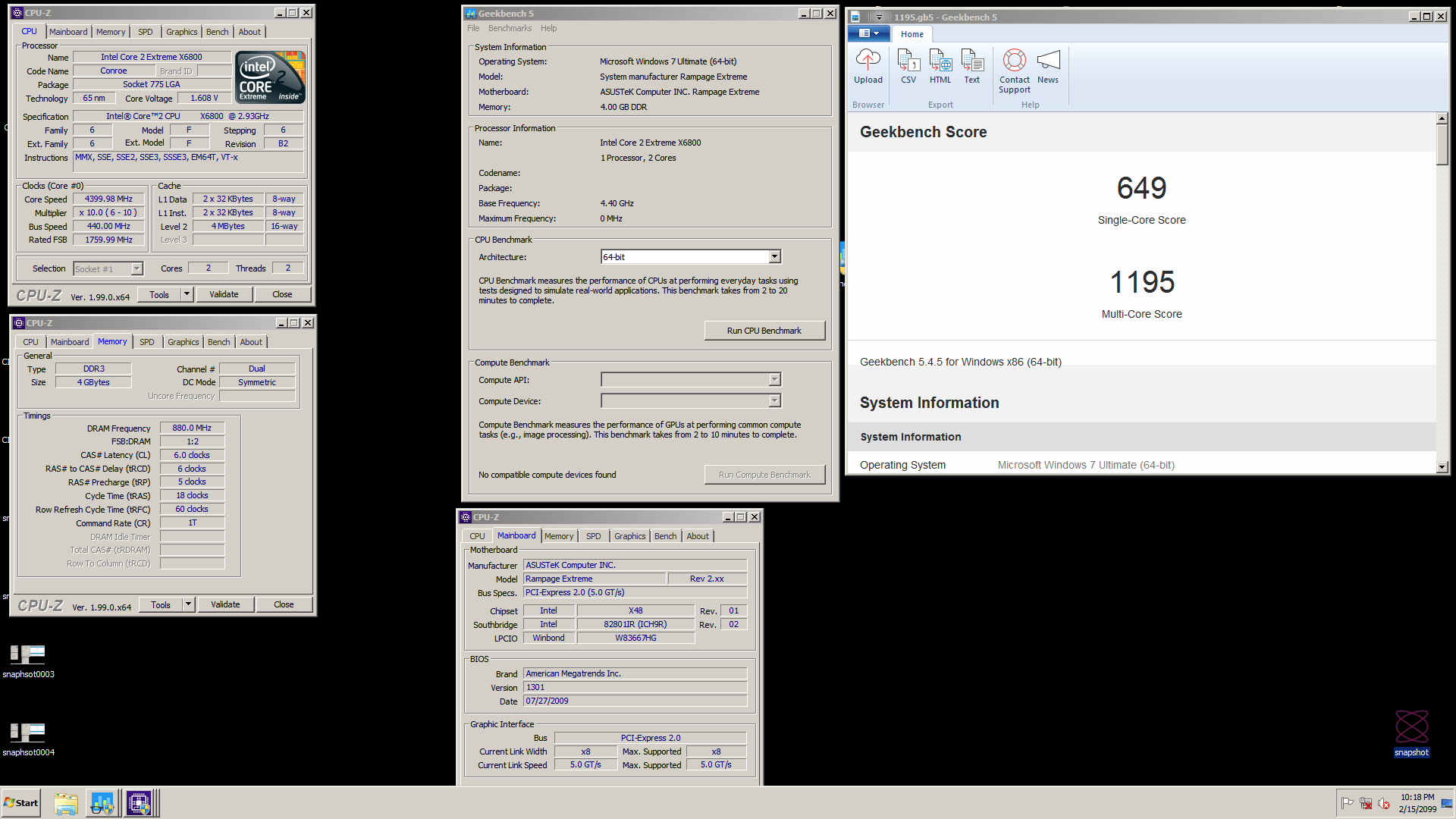The image size is (1456, 819).
Task: Open the File menu in Geekbench 5
Action: [473, 28]
